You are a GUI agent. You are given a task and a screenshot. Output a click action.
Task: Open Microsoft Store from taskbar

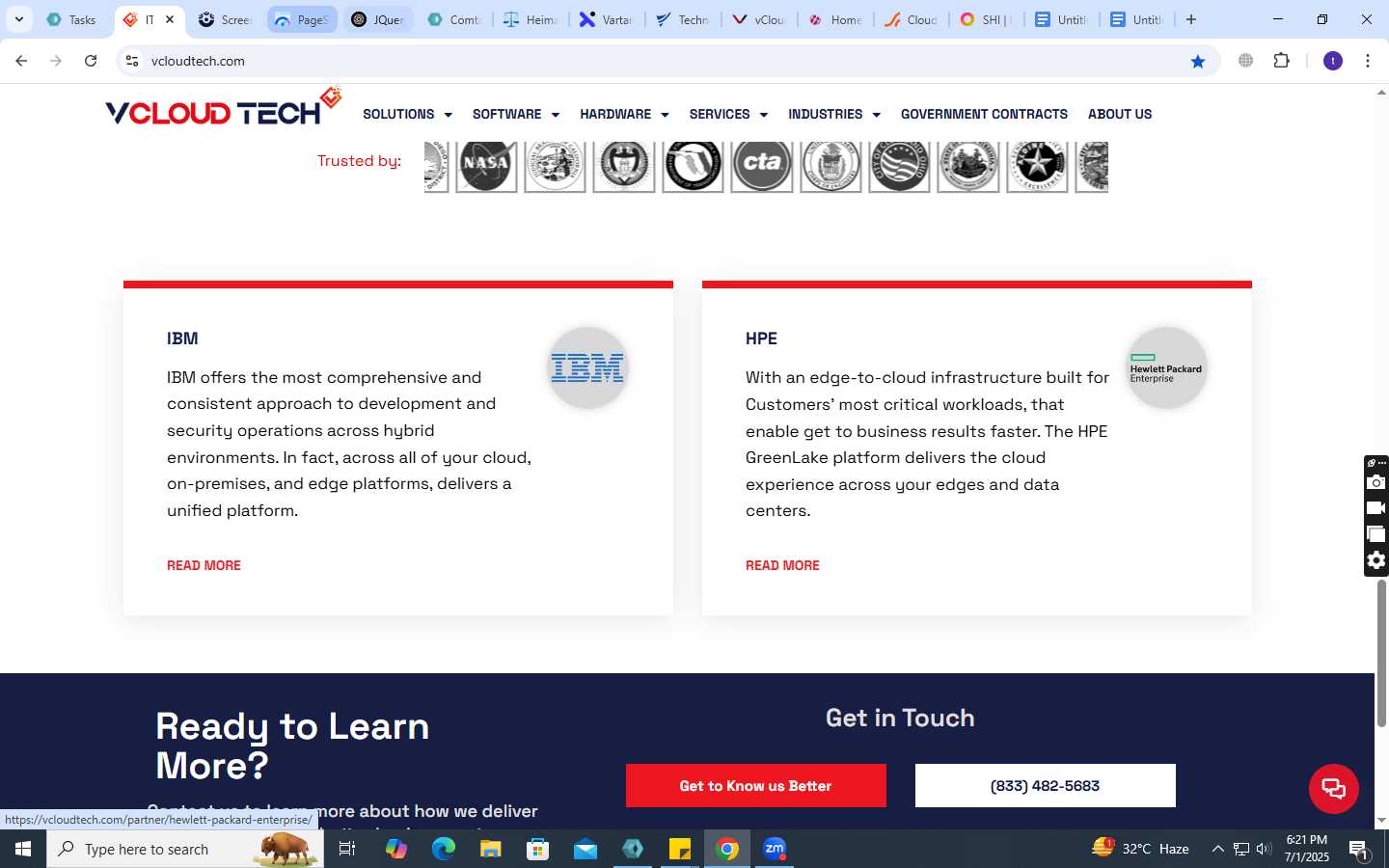tap(538, 849)
